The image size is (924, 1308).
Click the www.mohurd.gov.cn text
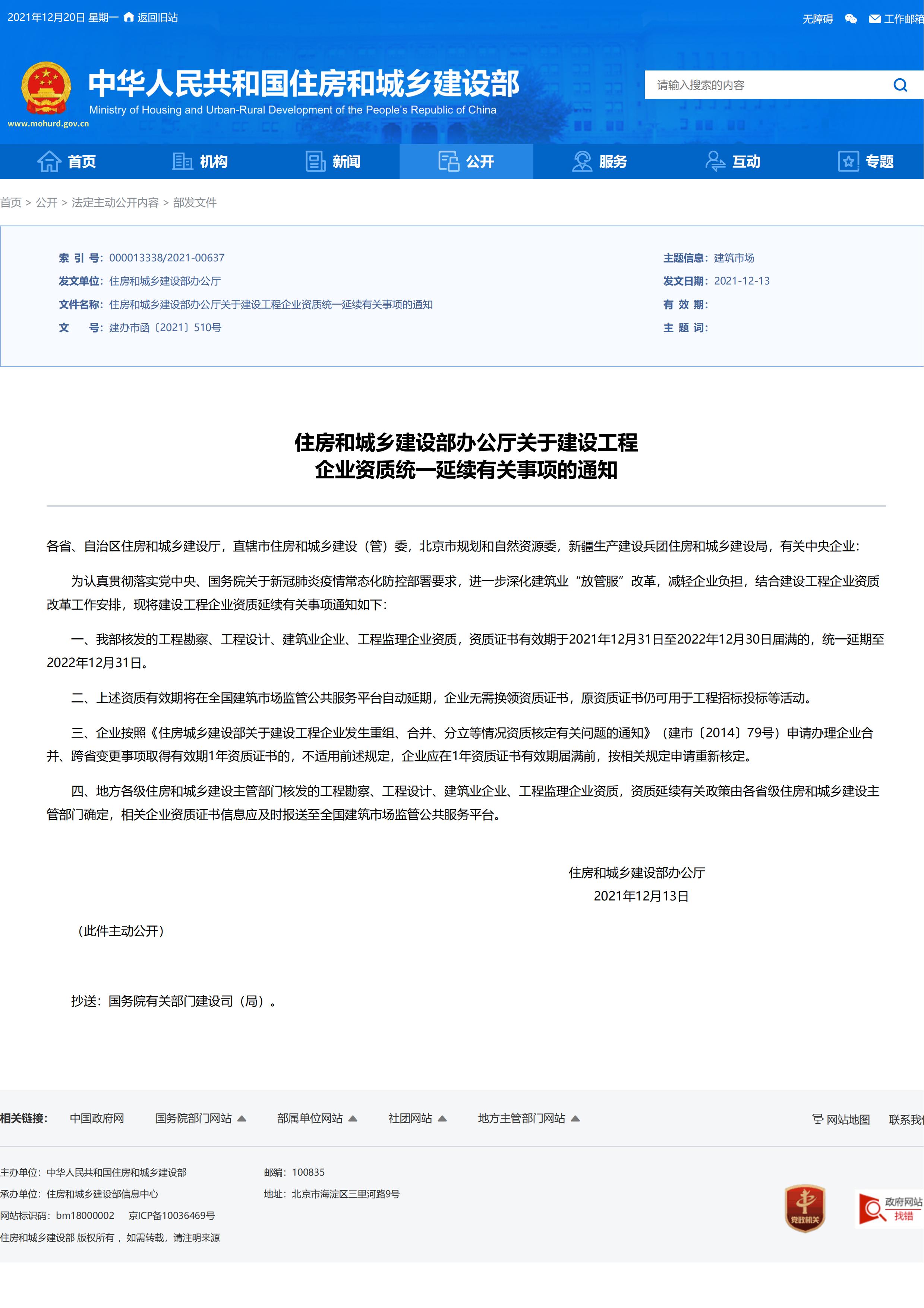[x=48, y=124]
